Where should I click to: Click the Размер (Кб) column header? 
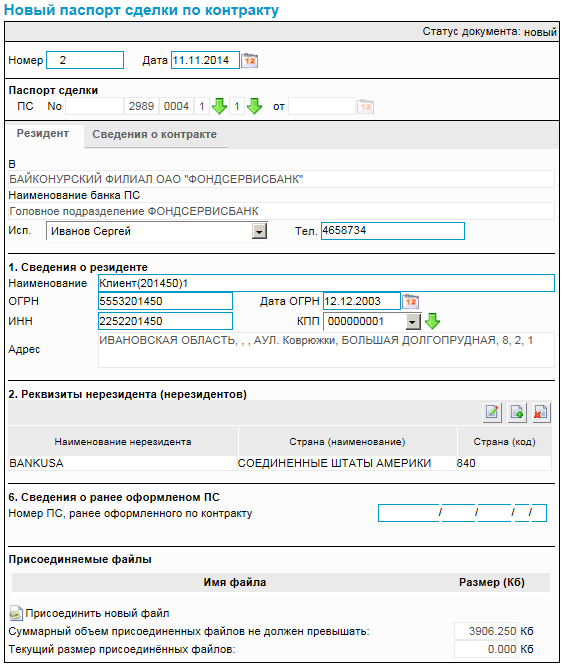click(x=492, y=582)
